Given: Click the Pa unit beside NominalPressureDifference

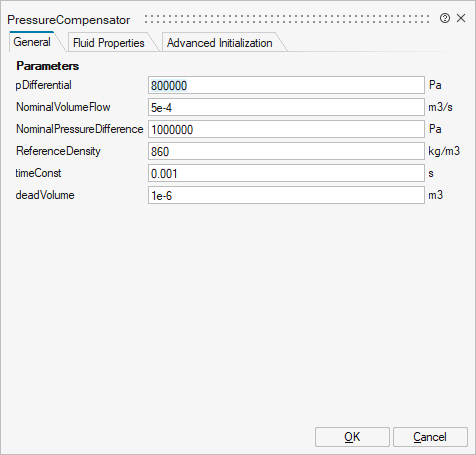Looking at the screenshot, I should tap(435, 129).
